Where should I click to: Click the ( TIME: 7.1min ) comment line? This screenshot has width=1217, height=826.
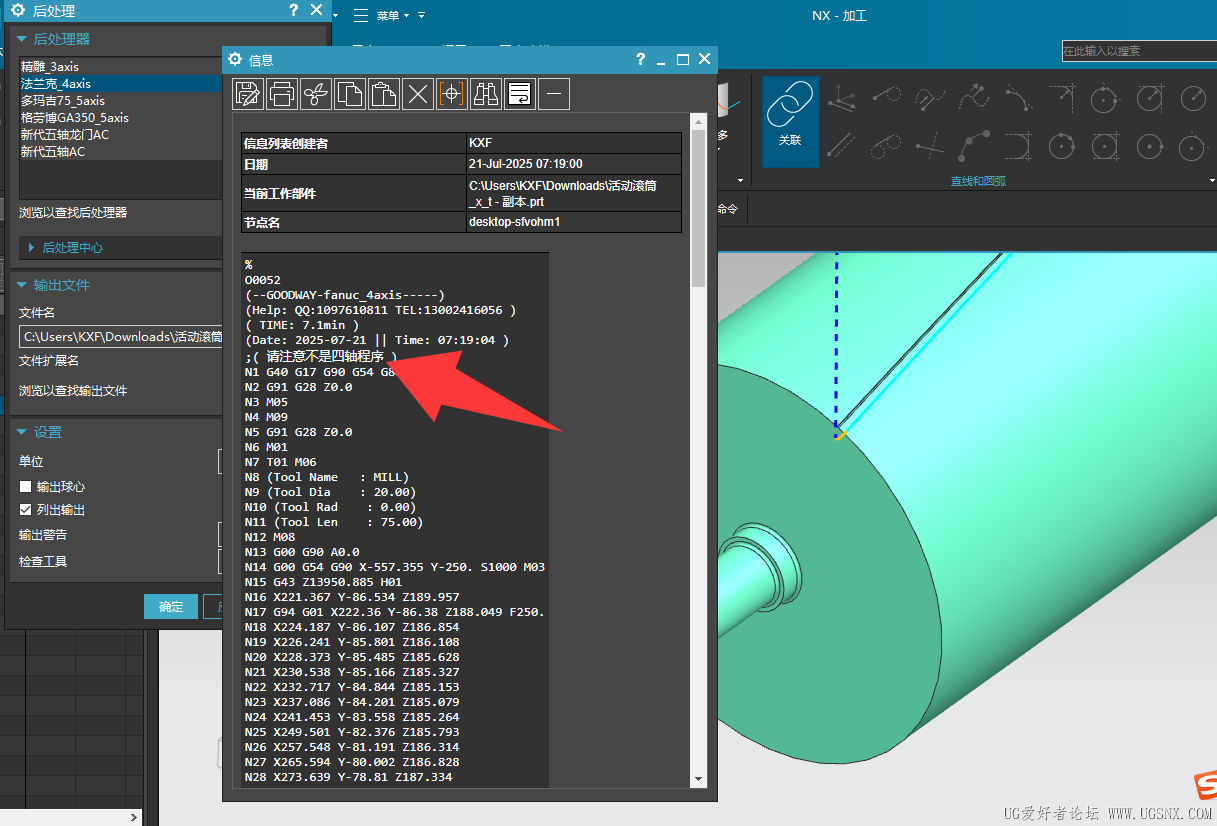pyautogui.click(x=302, y=325)
